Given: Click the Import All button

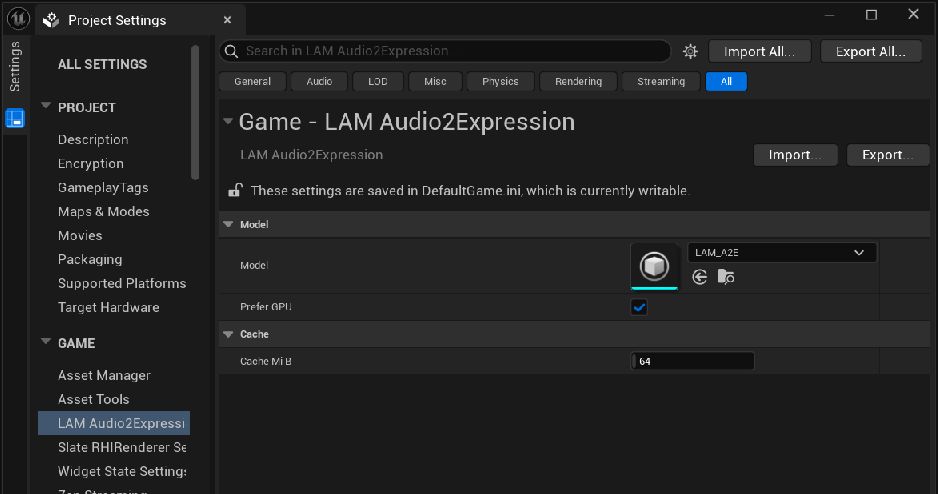Looking at the screenshot, I should pos(760,51).
